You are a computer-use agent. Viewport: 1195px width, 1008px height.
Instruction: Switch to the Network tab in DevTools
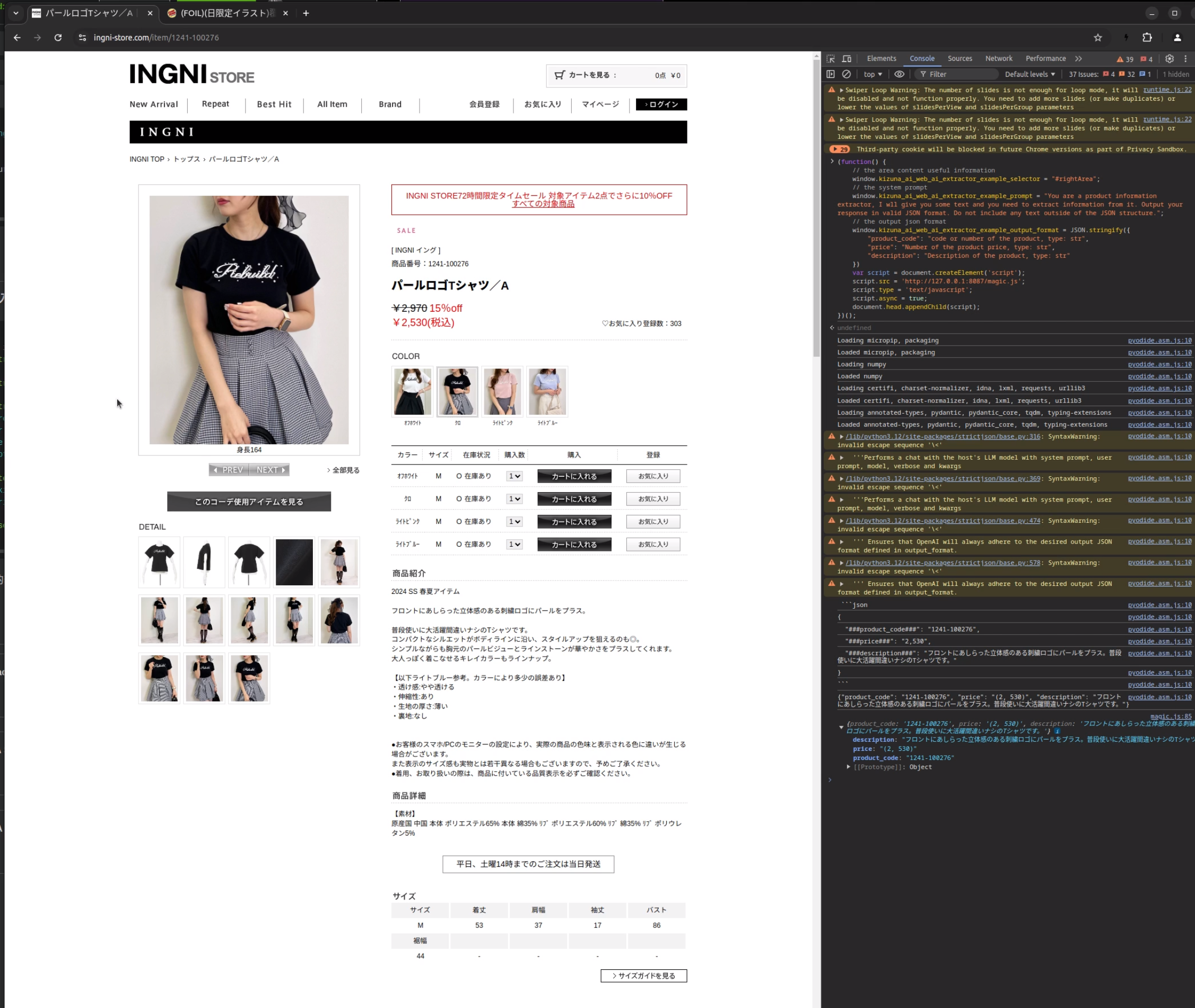click(x=998, y=58)
